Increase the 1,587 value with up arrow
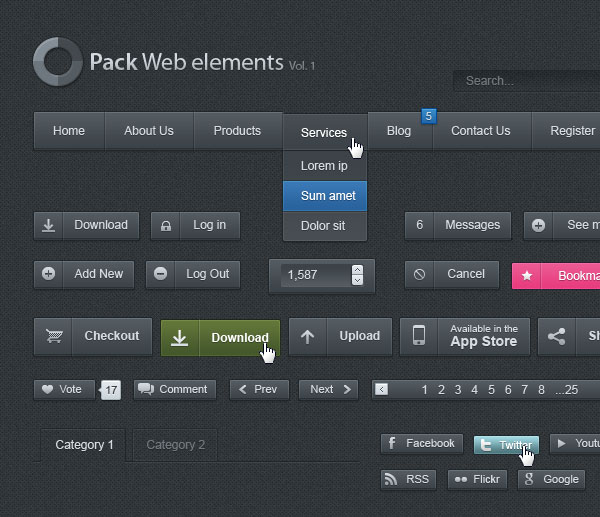 (357, 270)
